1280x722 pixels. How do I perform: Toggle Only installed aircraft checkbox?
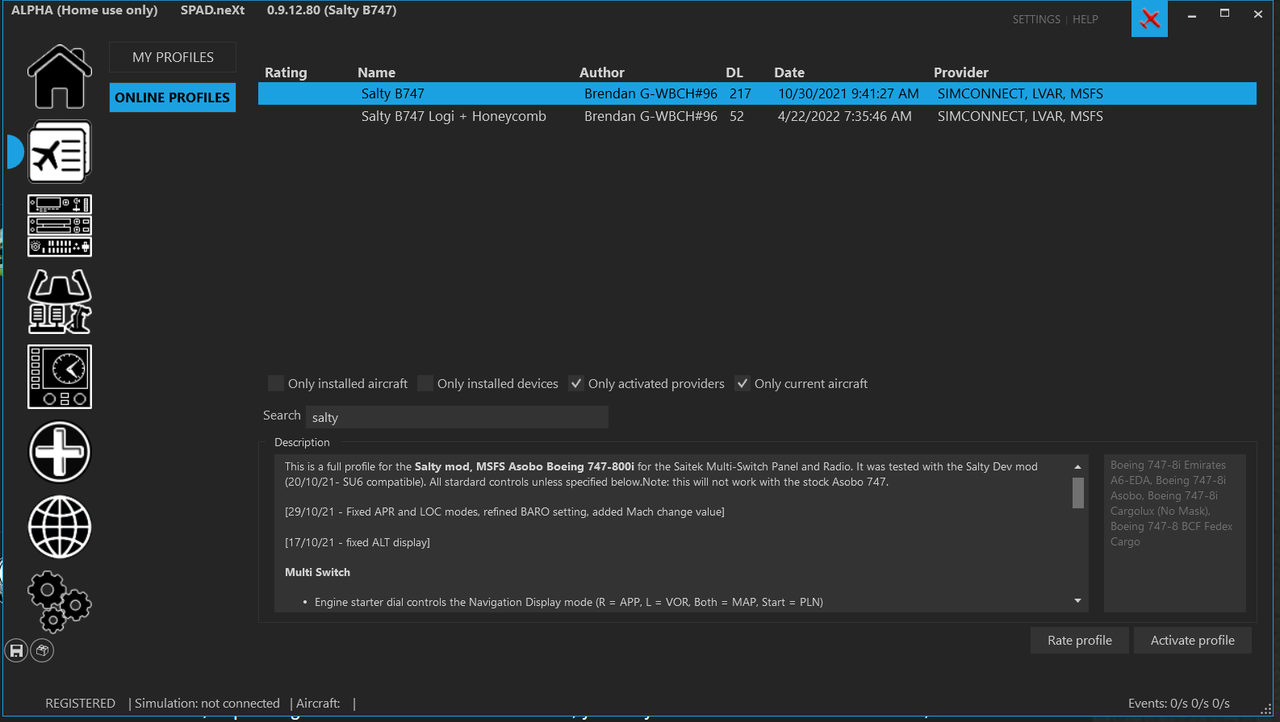pos(276,383)
